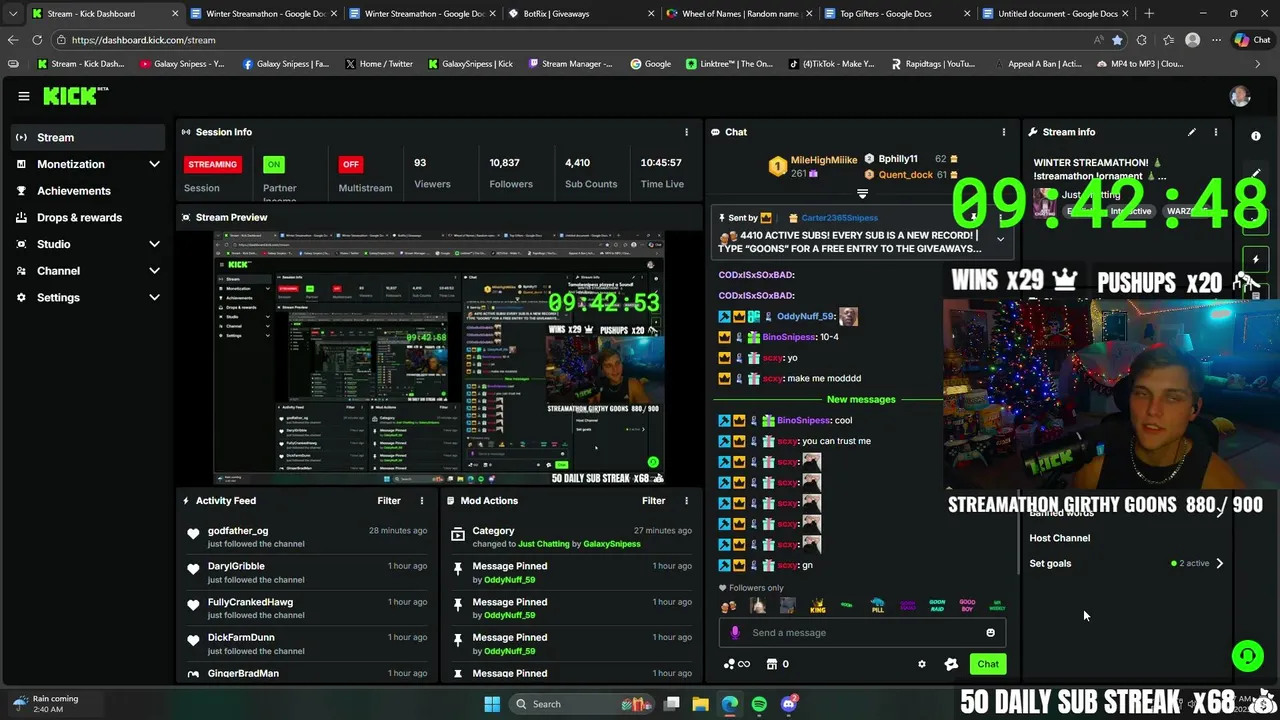Click the Windows Start button
This screenshot has height=720, width=1280.
tap(492, 704)
